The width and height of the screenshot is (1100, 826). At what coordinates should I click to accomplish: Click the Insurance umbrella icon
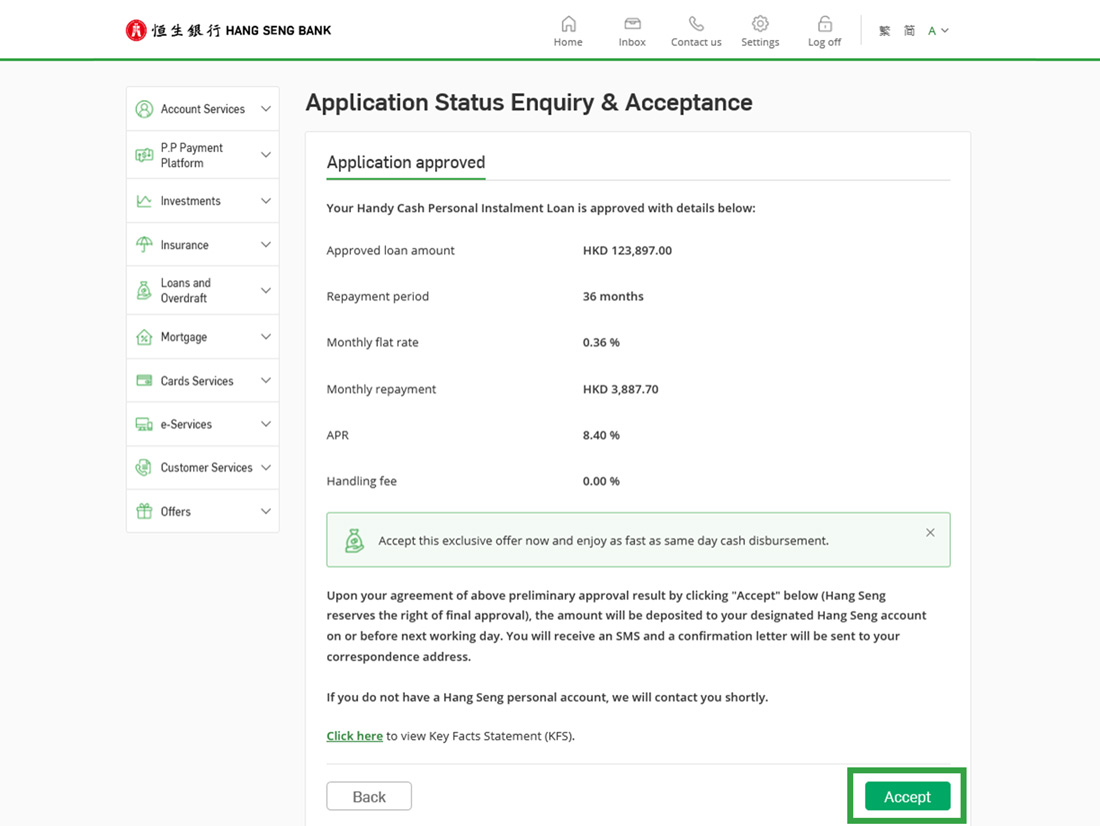[x=145, y=244]
